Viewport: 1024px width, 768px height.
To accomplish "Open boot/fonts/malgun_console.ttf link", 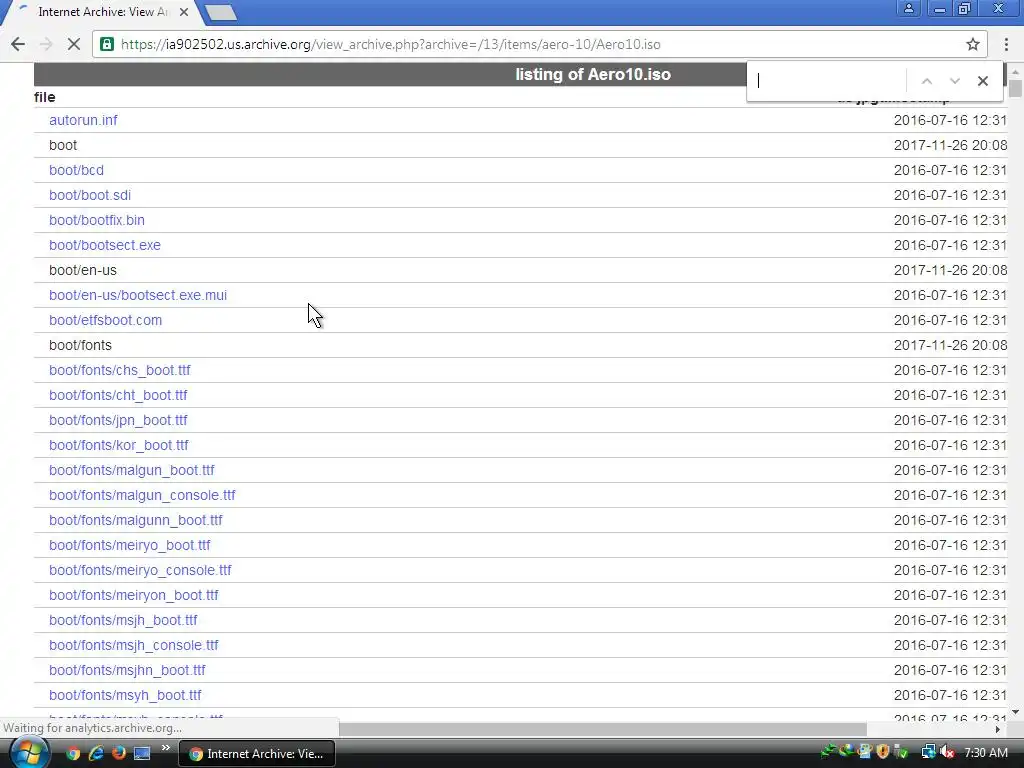I will [142, 495].
